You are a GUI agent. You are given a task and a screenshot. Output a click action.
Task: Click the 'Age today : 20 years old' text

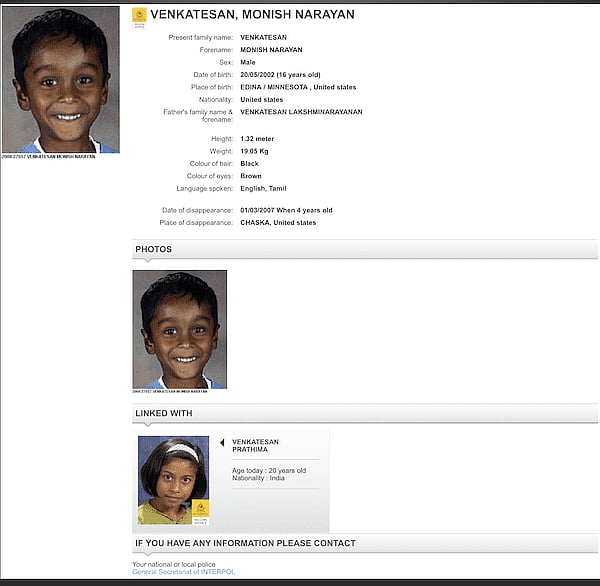tap(269, 470)
